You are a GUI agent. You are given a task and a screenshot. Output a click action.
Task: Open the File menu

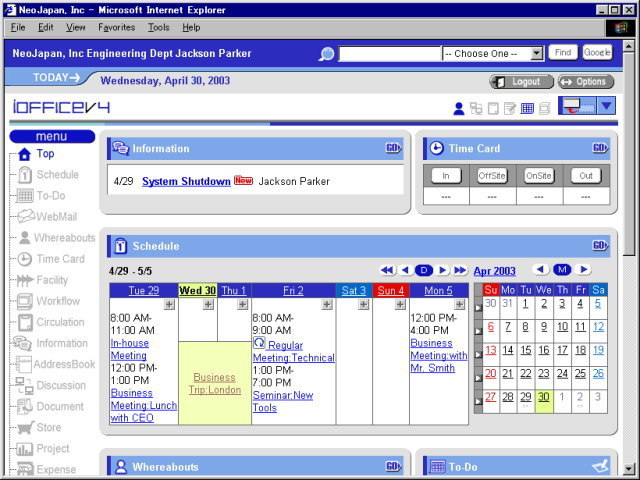click(x=18, y=27)
